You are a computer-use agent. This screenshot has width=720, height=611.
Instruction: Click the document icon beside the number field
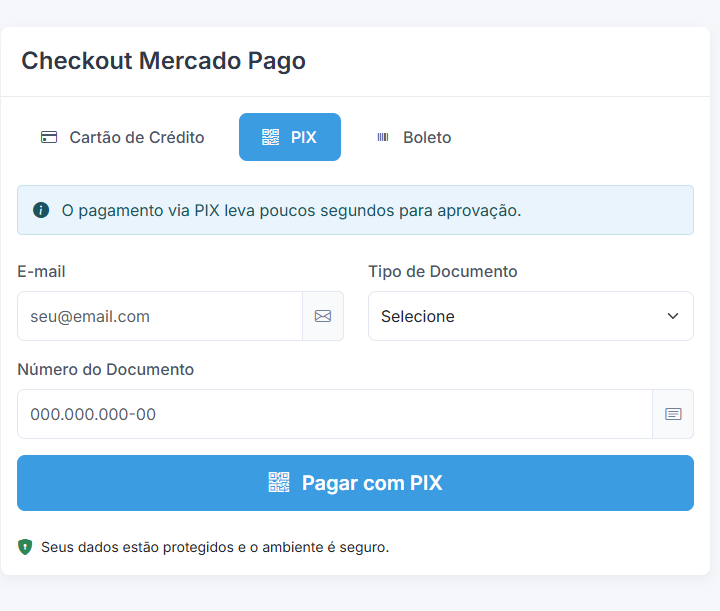point(673,414)
